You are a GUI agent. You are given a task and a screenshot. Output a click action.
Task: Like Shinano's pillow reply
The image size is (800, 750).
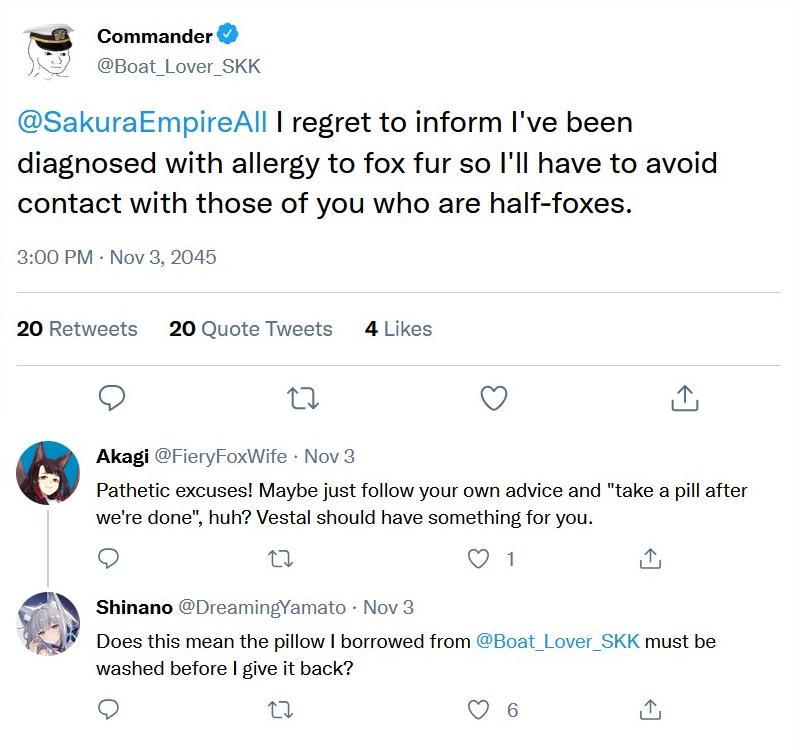478,709
